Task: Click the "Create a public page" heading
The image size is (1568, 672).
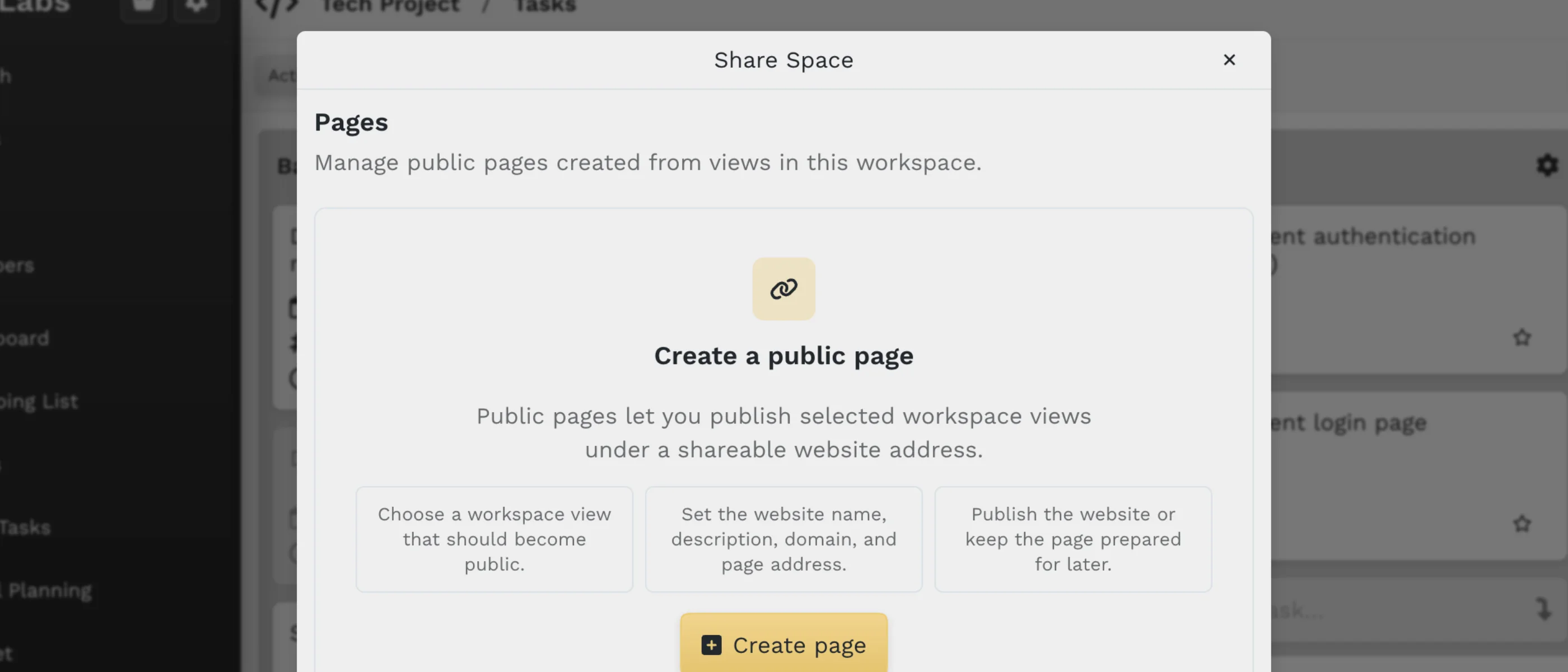Action: (x=783, y=356)
